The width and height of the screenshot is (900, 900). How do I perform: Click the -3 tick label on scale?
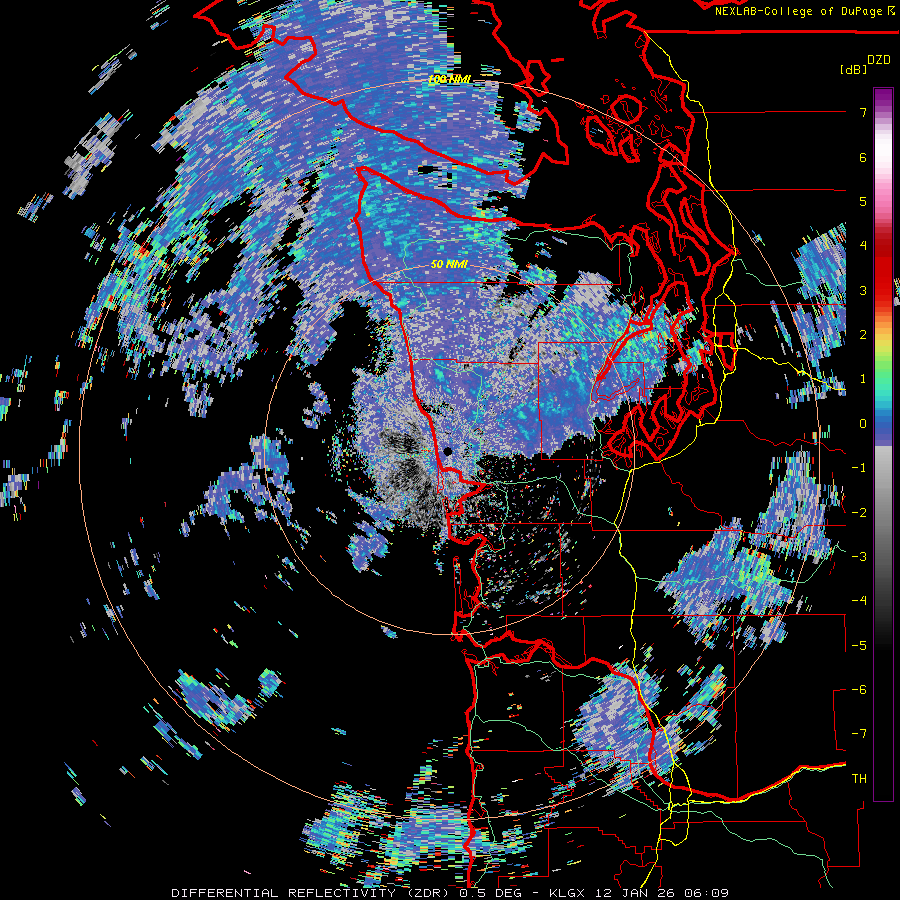[x=859, y=557]
